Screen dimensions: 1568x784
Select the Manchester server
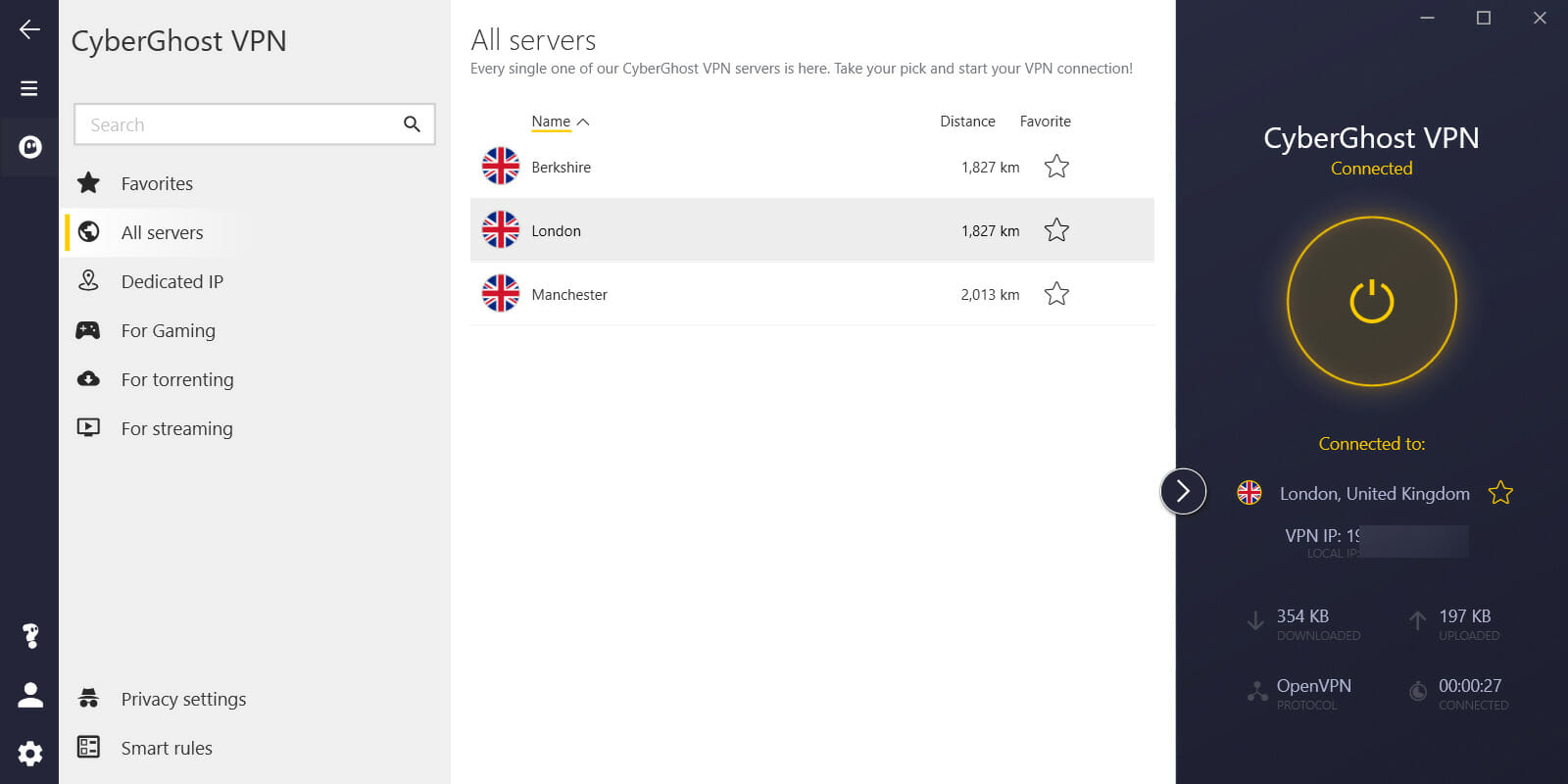(x=812, y=294)
